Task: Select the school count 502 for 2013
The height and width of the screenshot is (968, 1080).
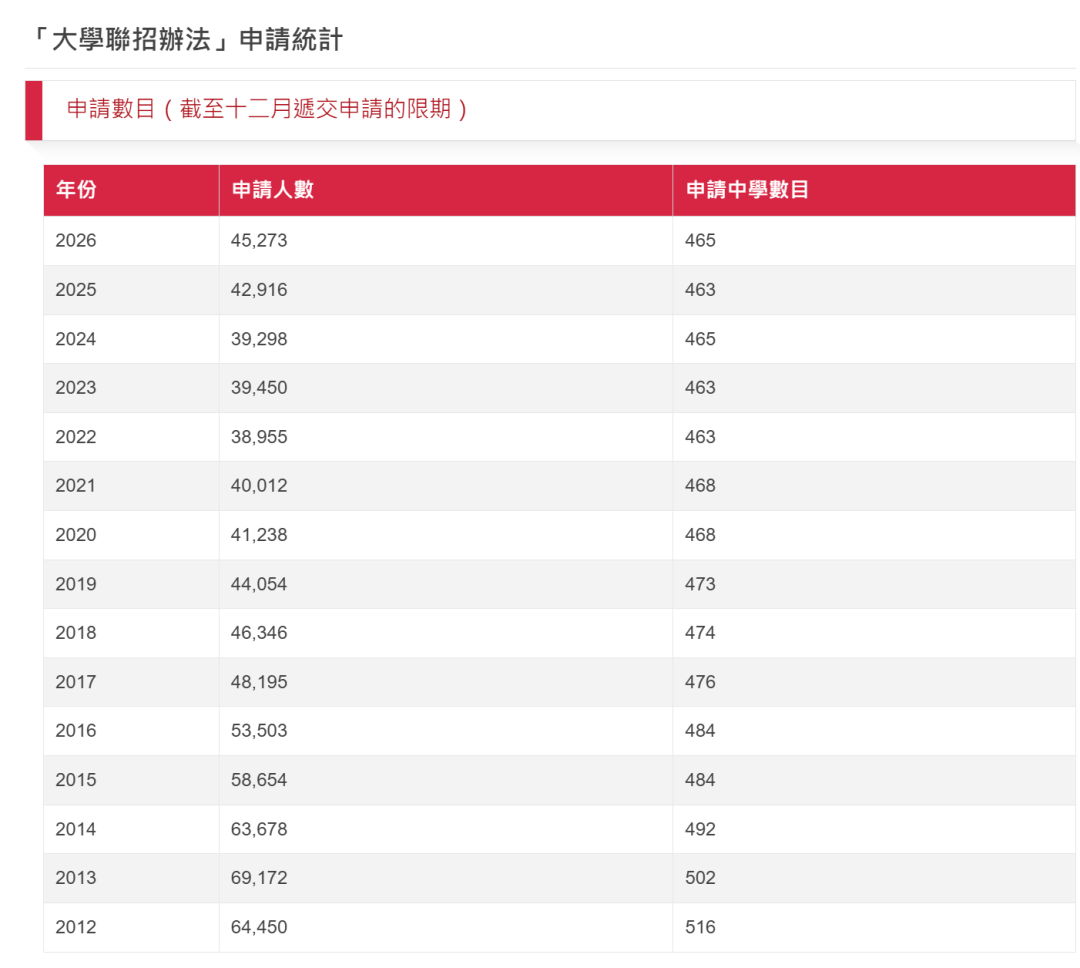Action: pyautogui.click(x=701, y=878)
